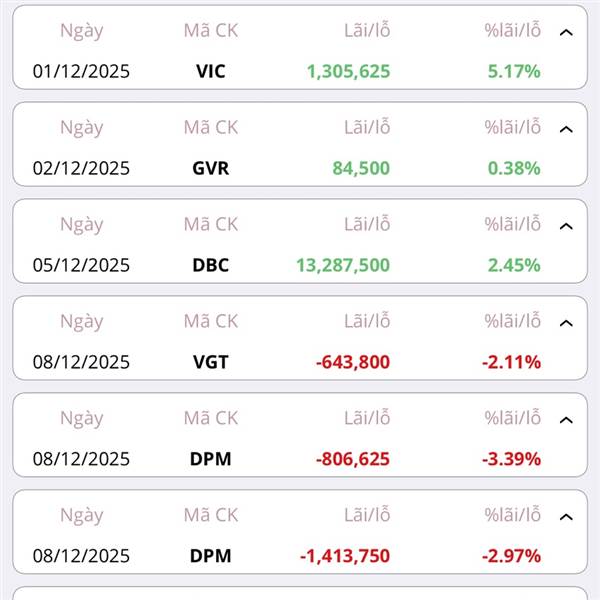The width and height of the screenshot is (600, 600).
Task: Choose the VGT stock symbol
Action: [x=210, y=362]
